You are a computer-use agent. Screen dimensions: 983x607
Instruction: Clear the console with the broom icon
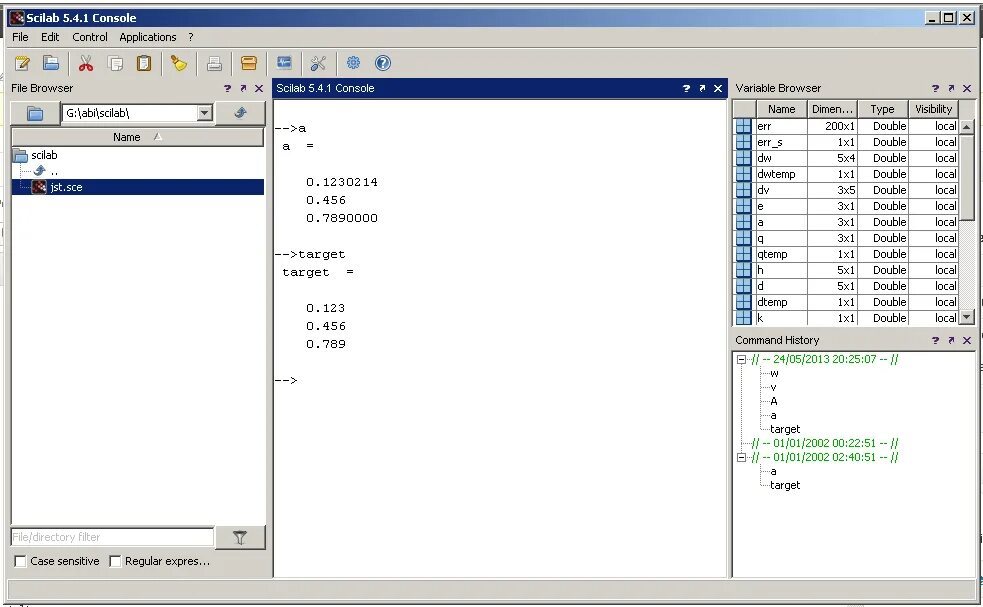179,63
